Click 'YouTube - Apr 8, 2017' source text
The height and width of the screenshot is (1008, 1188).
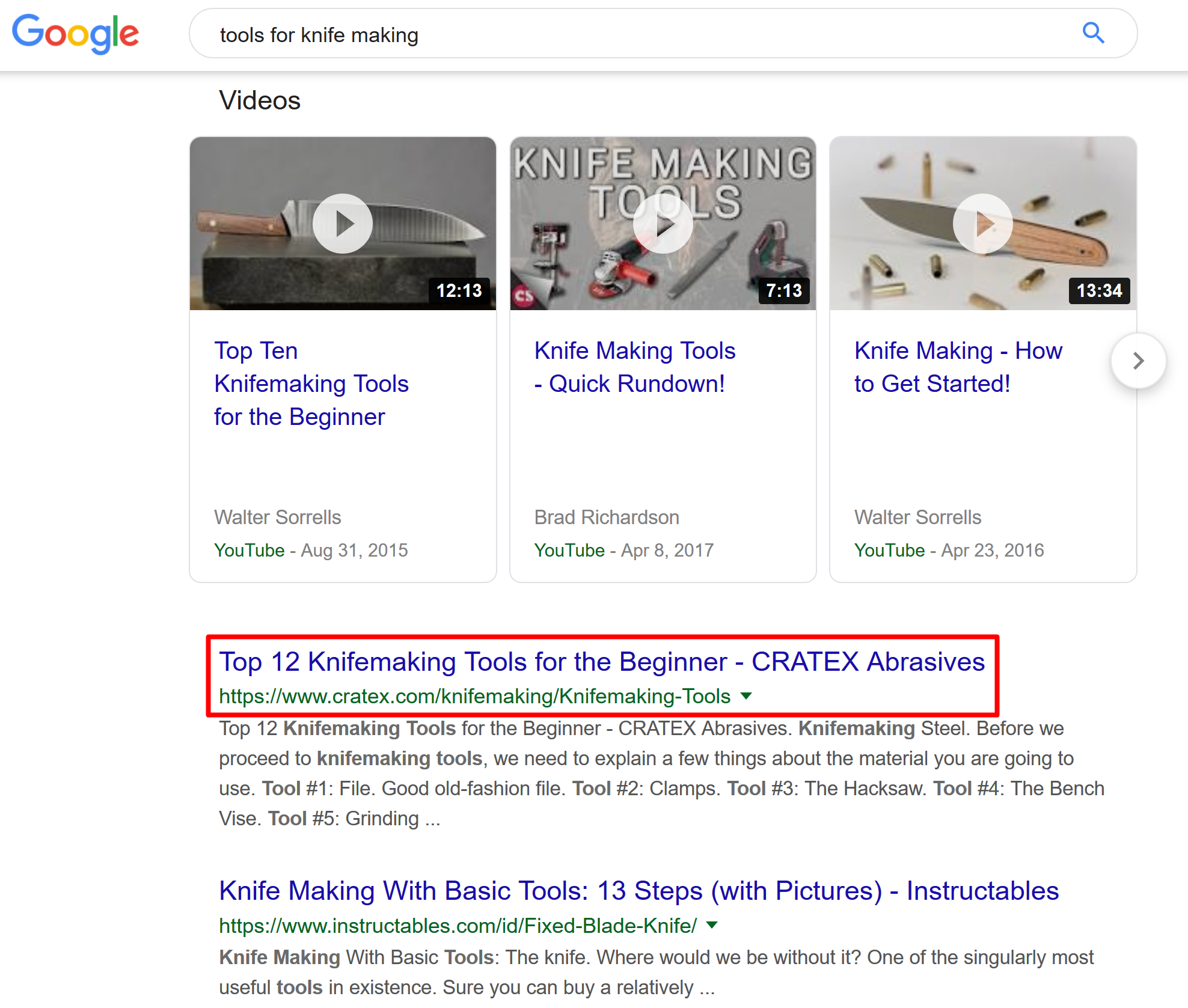(x=623, y=550)
